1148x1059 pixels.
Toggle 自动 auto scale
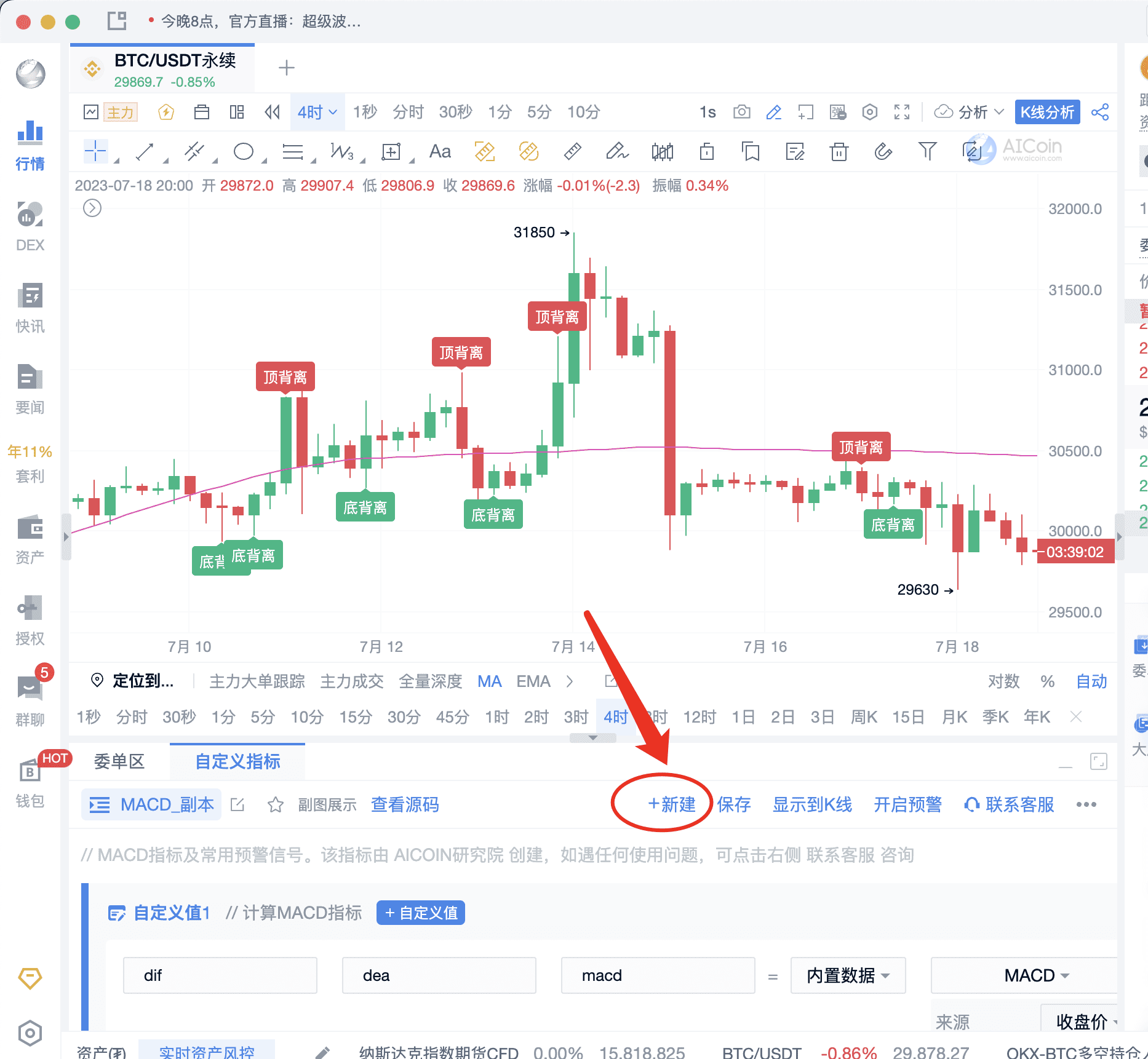[1092, 681]
